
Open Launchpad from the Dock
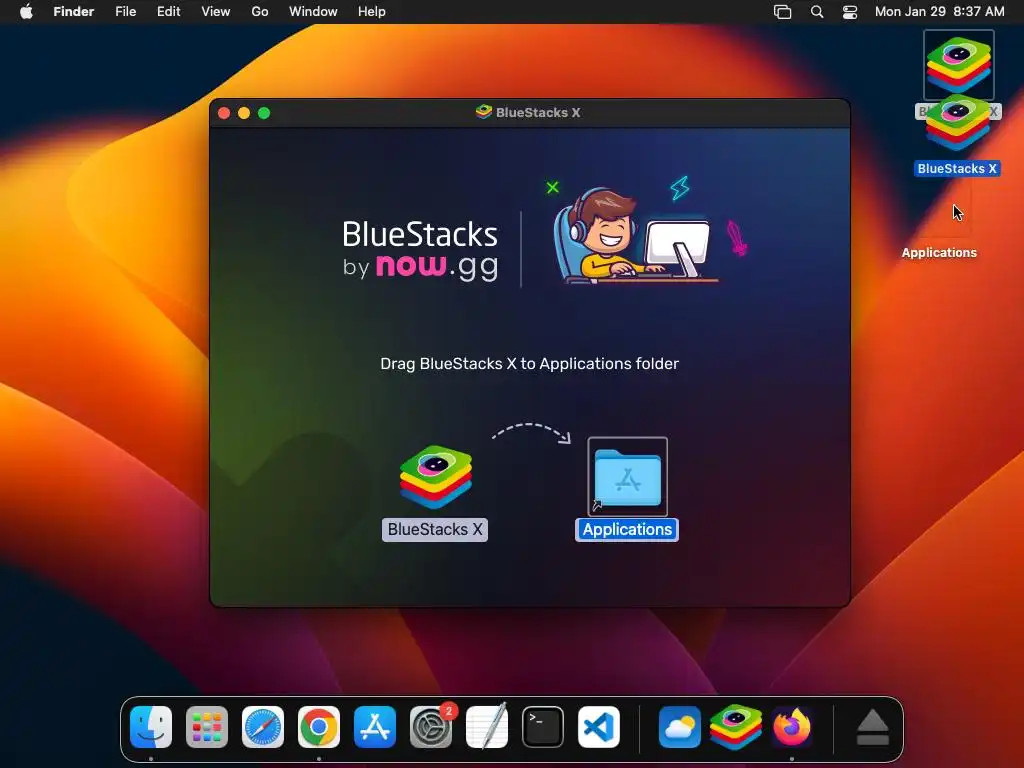[207, 727]
